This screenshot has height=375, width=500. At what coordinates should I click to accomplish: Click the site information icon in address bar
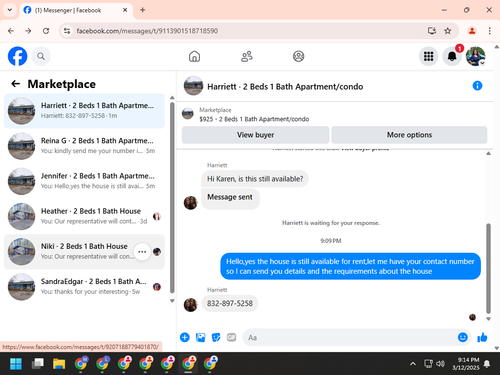click(x=67, y=31)
